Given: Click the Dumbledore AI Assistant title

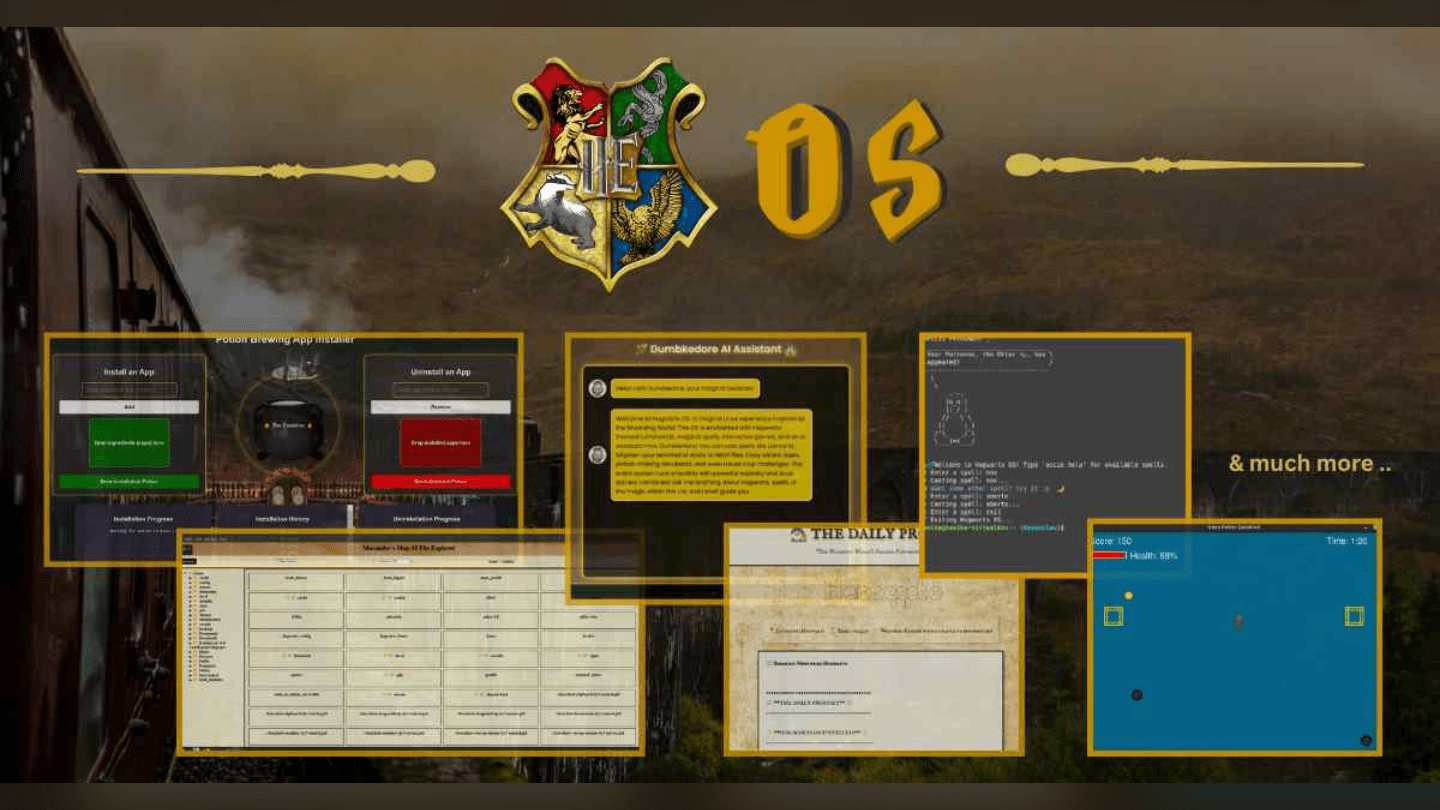Looking at the screenshot, I should pyautogui.click(x=716, y=349).
